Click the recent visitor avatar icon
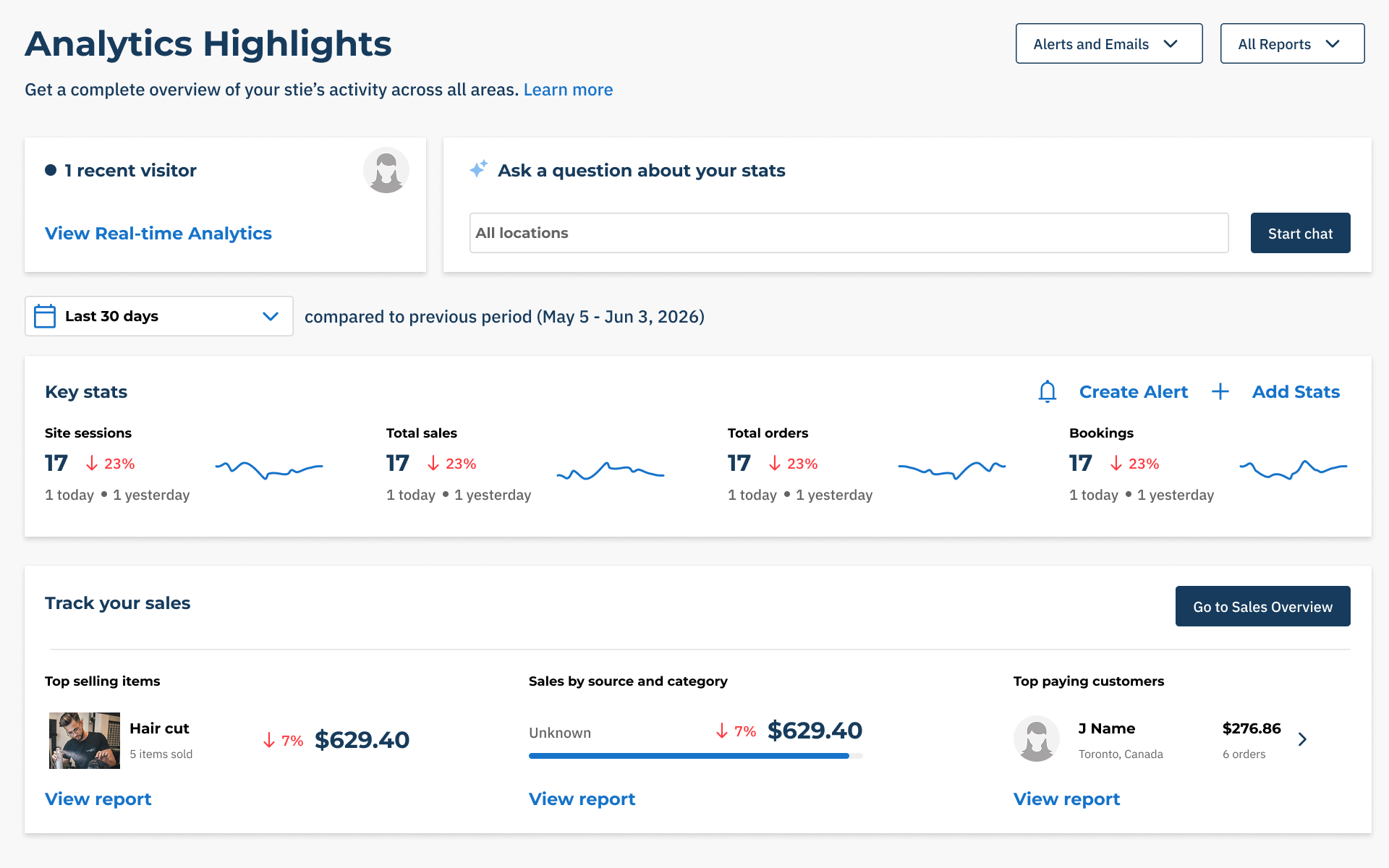The image size is (1389, 868). [386, 170]
